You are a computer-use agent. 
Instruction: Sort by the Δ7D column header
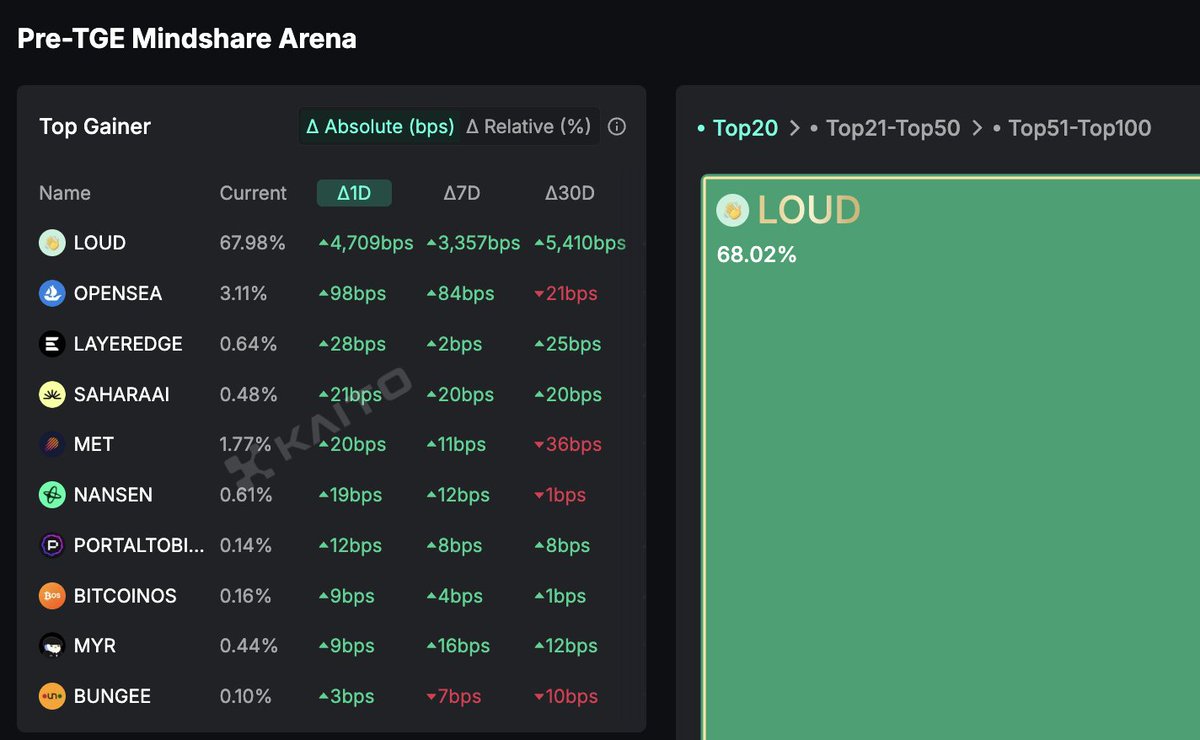point(462,193)
